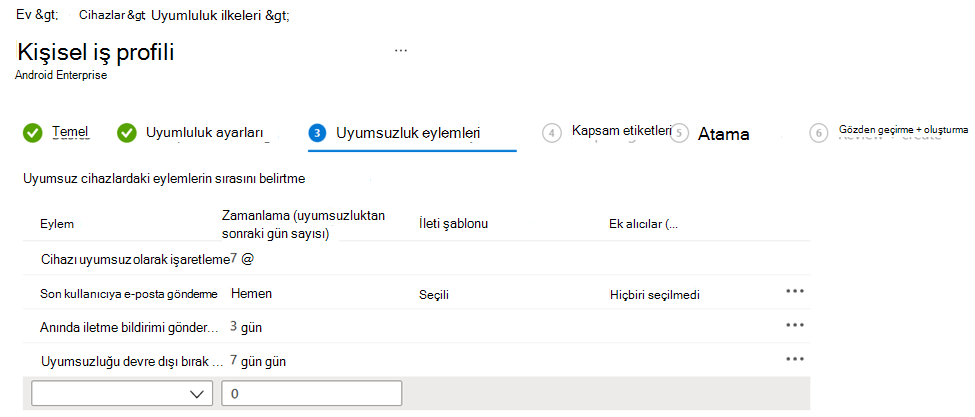Screen dimensions: 975x417
Task: Click the step 3 circle icon
Action: click(317, 133)
